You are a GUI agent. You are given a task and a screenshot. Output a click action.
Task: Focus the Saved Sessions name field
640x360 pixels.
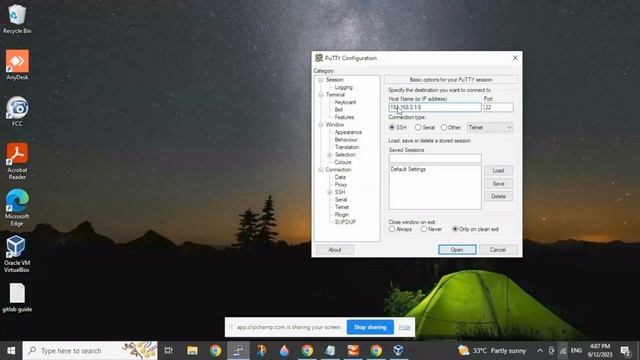(435, 158)
